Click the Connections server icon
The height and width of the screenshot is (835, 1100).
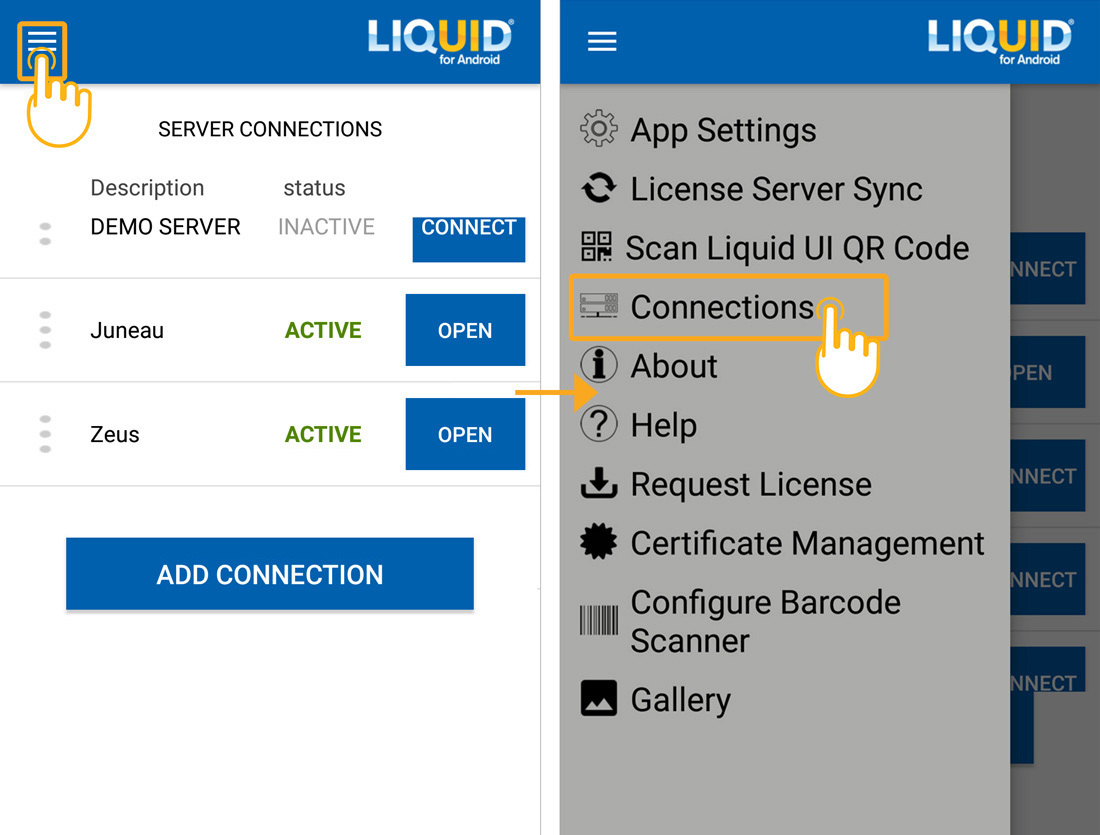(x=599, y=306)
